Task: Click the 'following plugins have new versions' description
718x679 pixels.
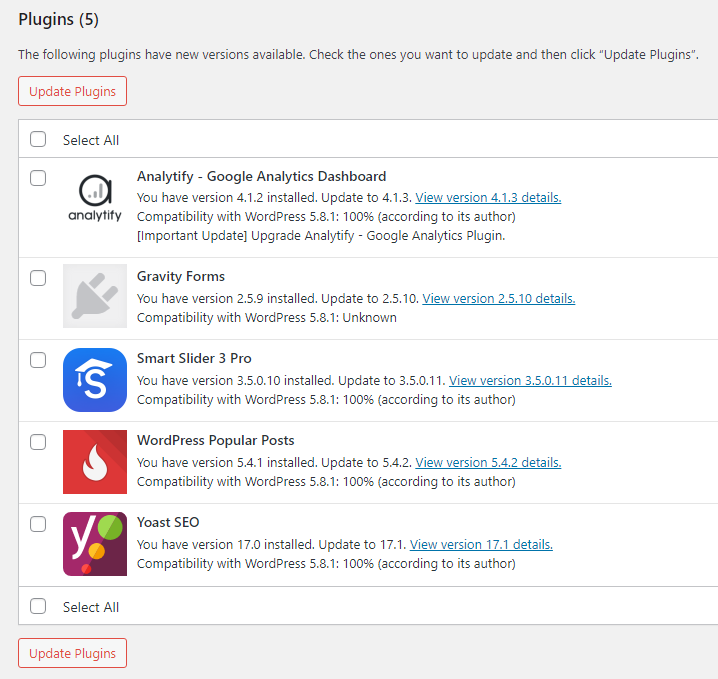Action: (359, 54)
